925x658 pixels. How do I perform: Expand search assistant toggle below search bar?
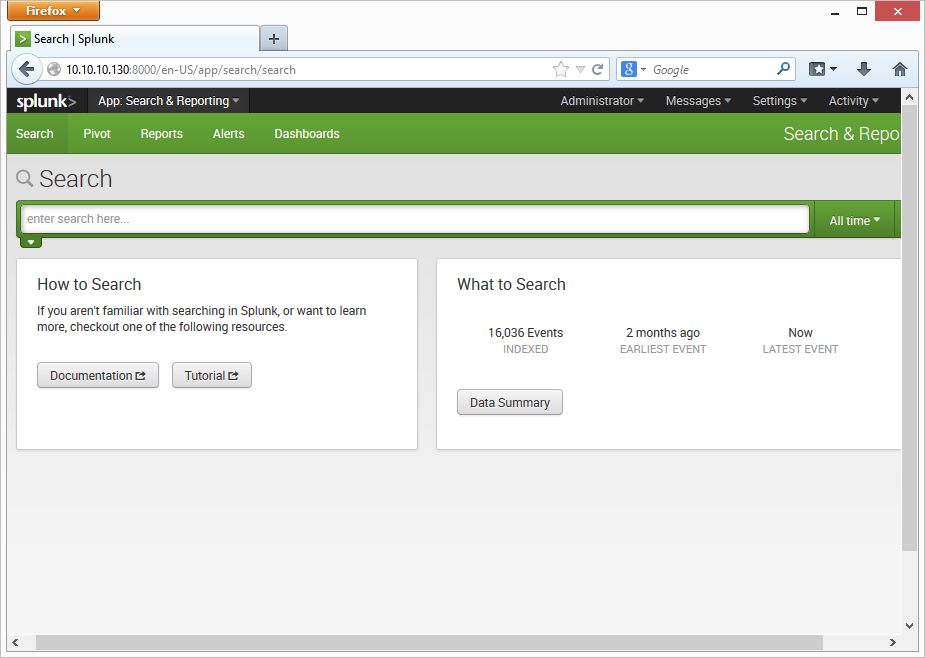click(31, 242)
